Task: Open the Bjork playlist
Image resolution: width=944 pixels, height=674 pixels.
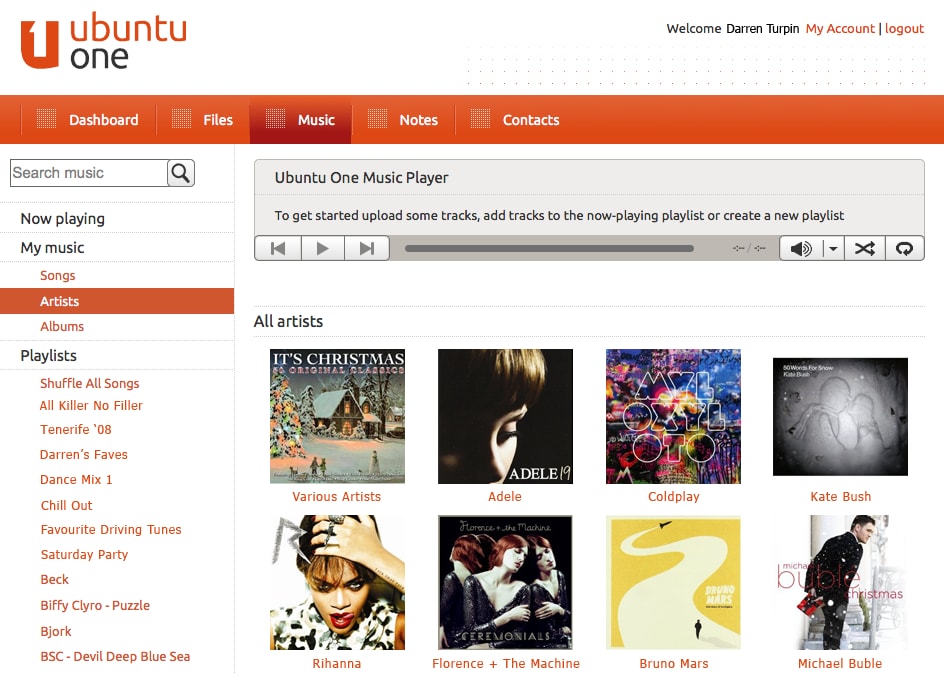Action: point(56,631)
